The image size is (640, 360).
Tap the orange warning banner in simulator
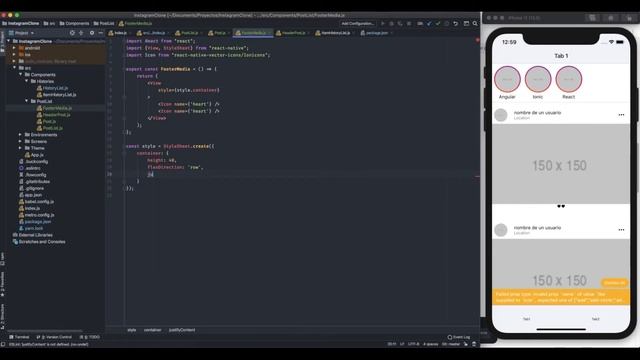coord(561,297)
